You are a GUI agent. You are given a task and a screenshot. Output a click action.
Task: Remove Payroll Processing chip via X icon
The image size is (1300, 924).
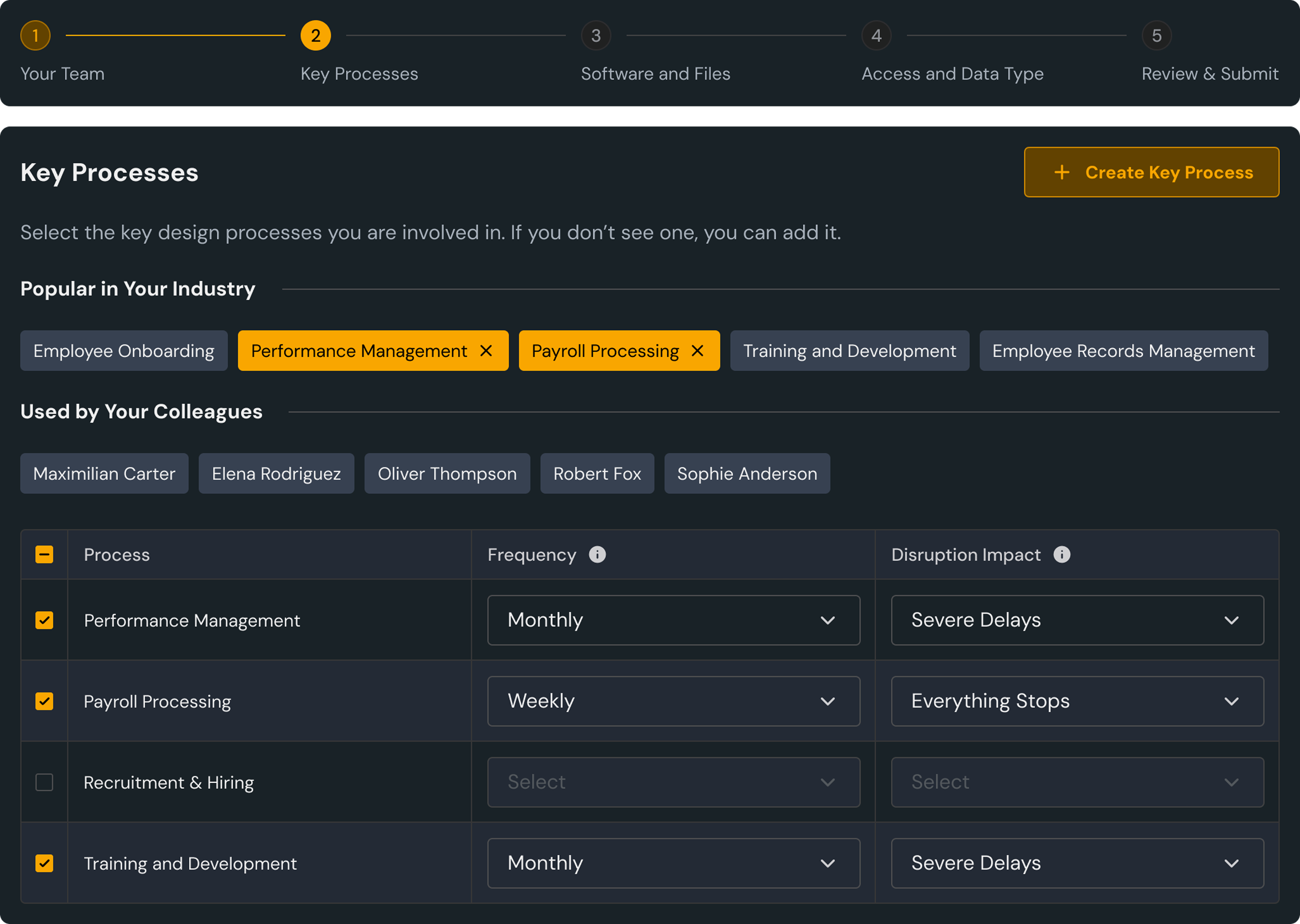pyautogui.click(x=698, y=351)
